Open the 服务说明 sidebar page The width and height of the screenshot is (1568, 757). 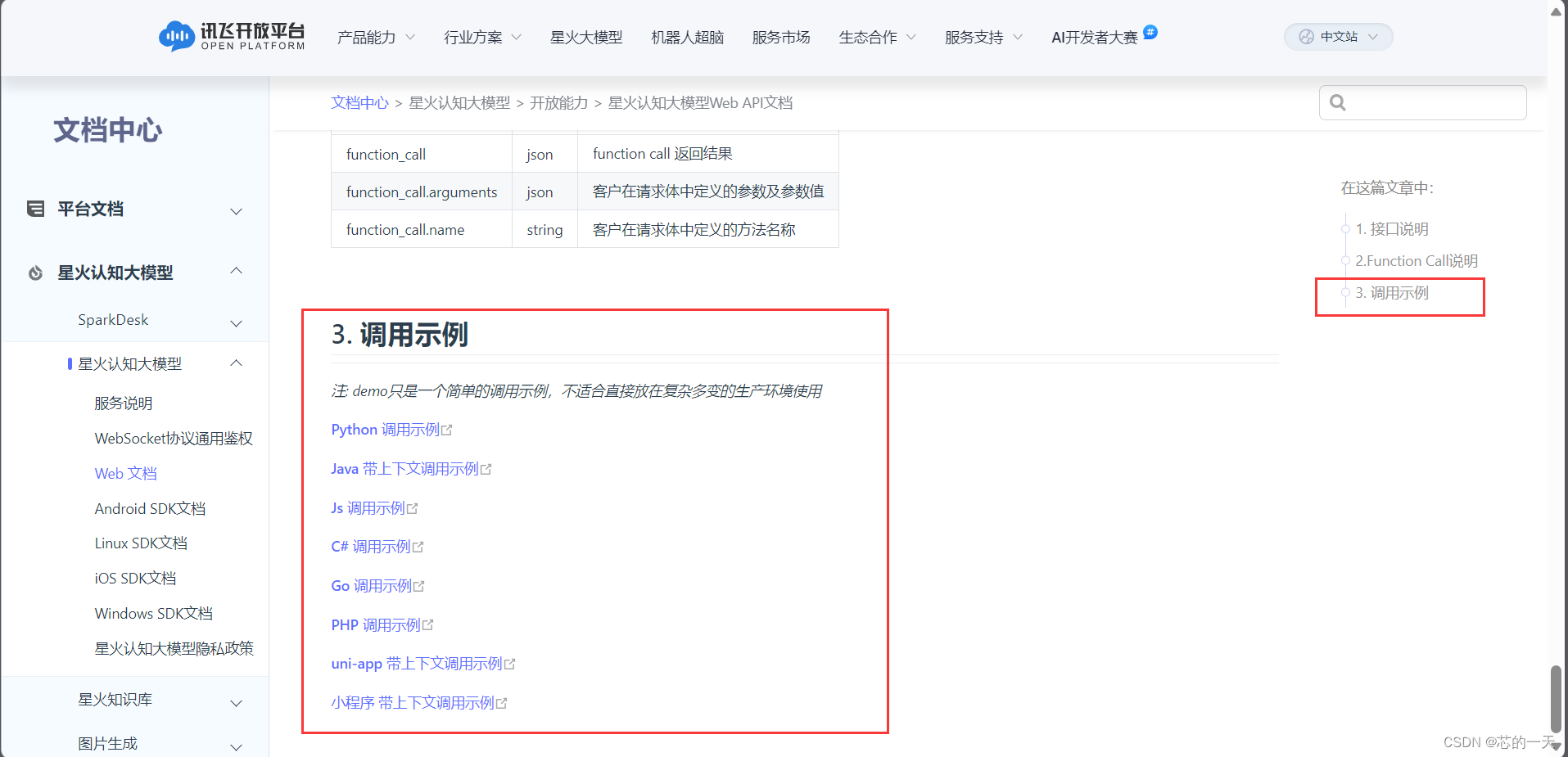click(x=124, y=403)
